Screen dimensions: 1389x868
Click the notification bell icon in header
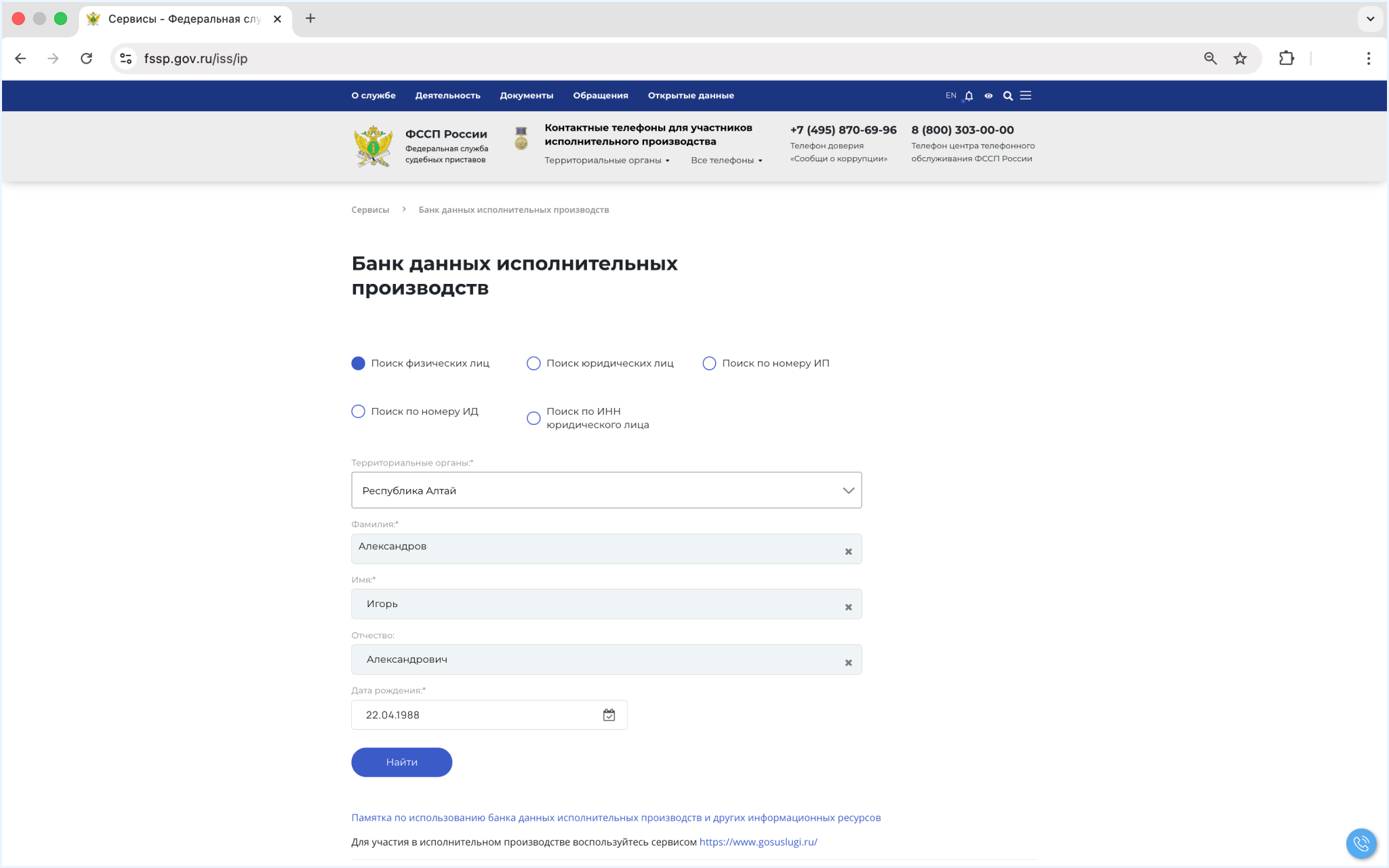tap(969, 96)
